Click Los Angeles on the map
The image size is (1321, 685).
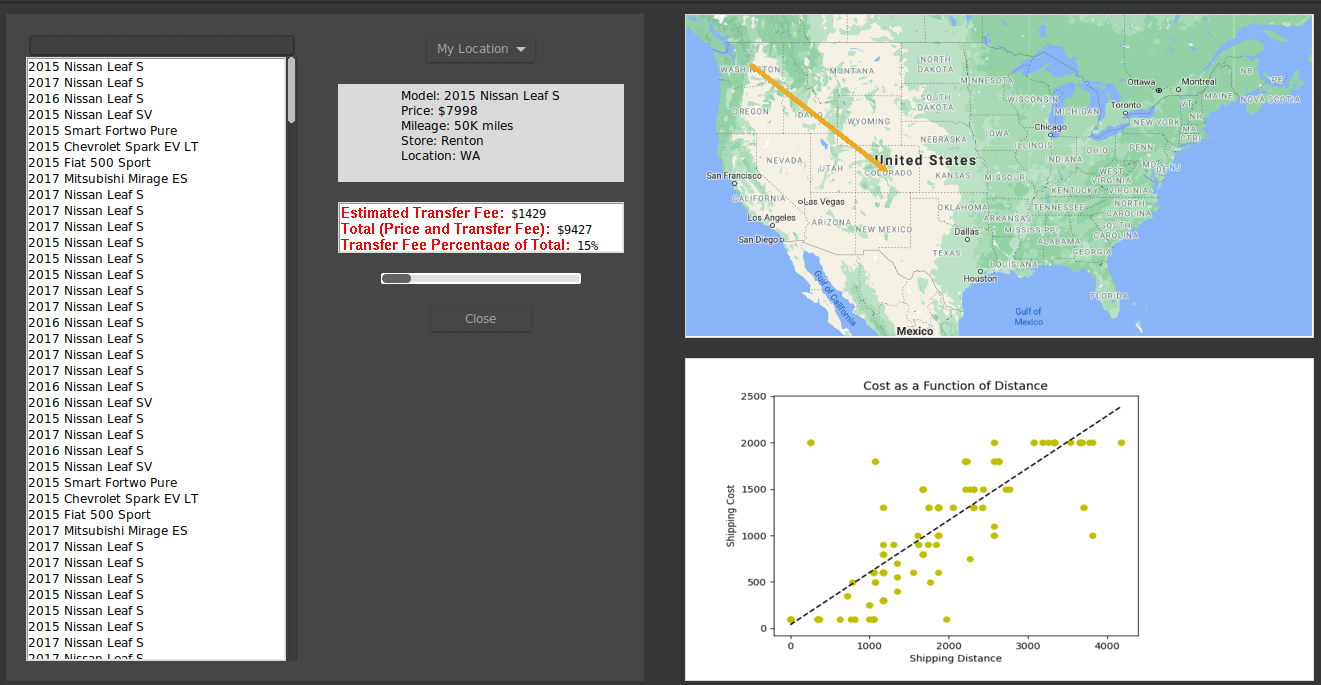[772, 217]
